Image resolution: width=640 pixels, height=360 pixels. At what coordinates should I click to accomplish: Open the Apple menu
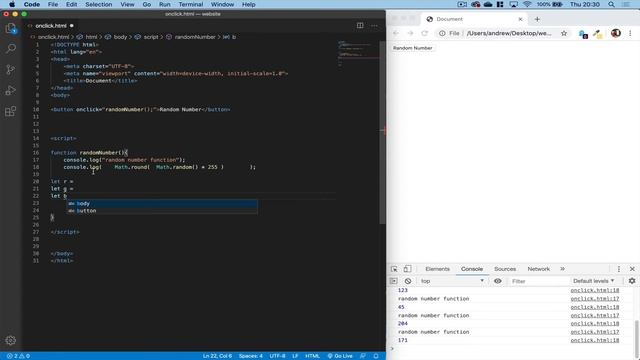12,4
